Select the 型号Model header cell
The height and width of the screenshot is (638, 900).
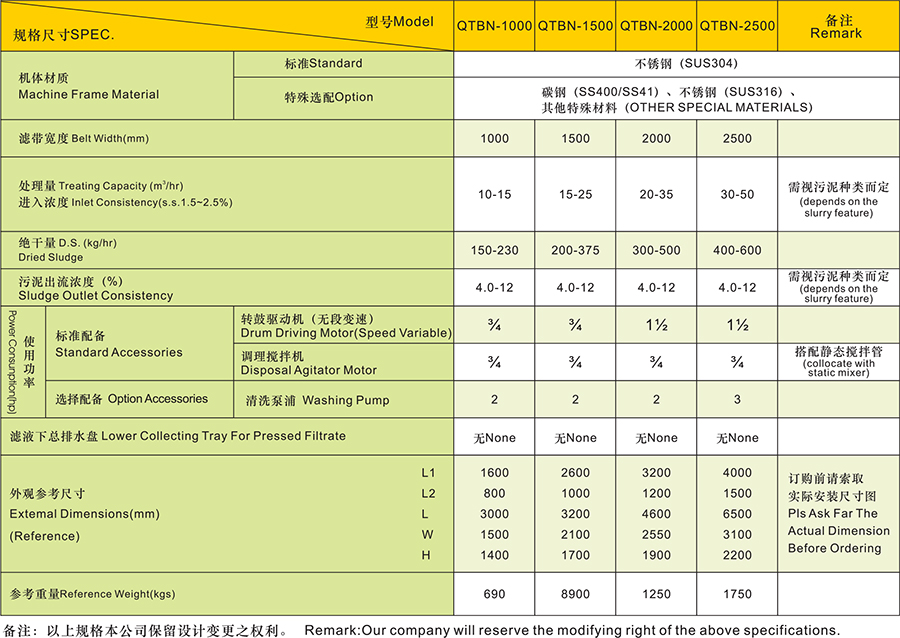click(400, 19)
